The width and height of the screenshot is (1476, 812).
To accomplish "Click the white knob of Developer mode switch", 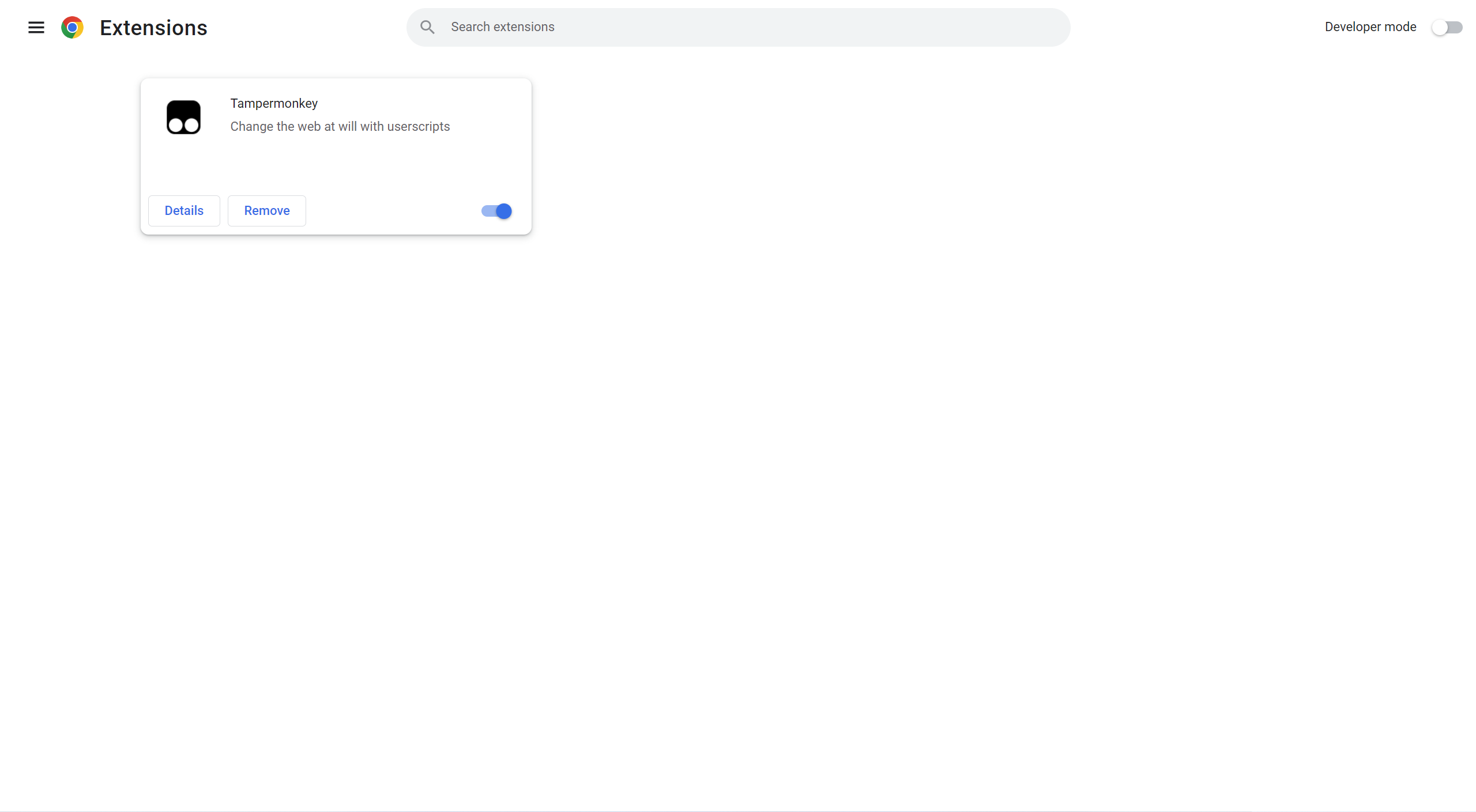I will coord(1440,27).
